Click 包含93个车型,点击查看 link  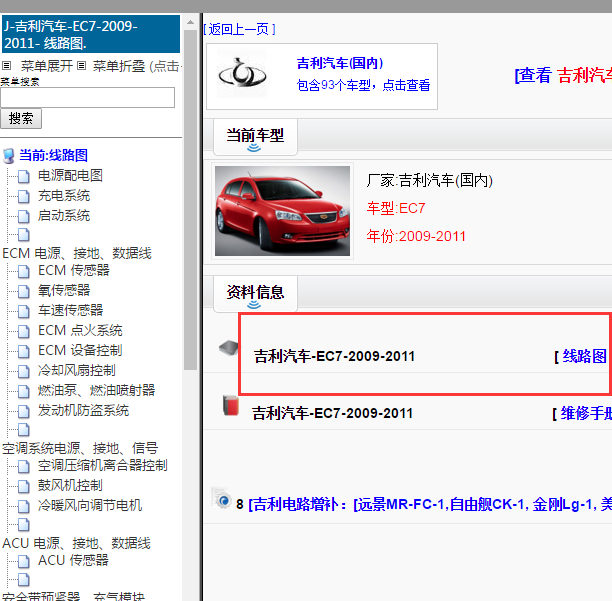click(x=363, y=85)
